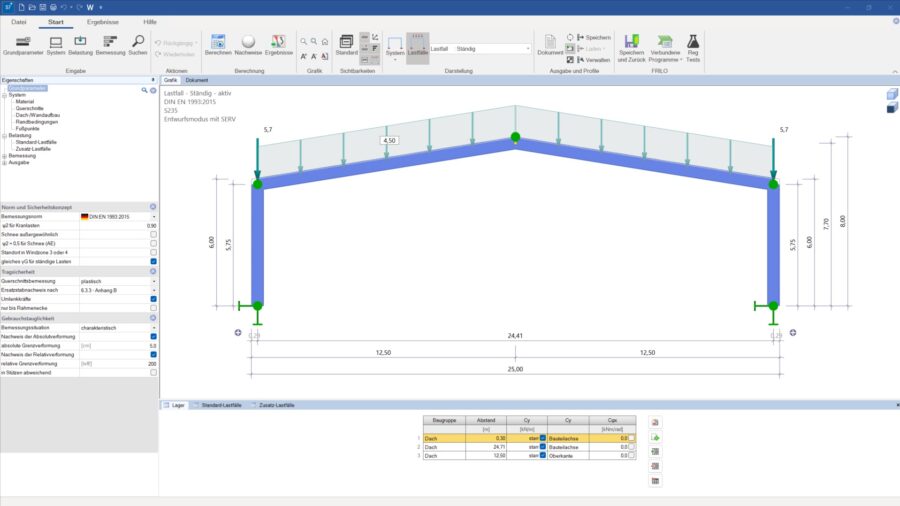The image size is (900, 506).
Task: Toggle Nachweis der Absolutverformung checkbox
Action: point(153,336)
